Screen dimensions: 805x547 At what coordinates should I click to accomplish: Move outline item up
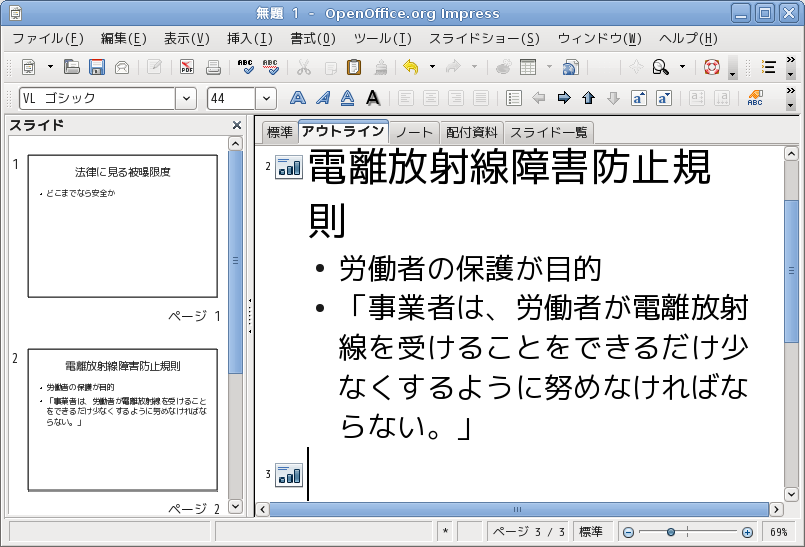[x=588, y=98]
